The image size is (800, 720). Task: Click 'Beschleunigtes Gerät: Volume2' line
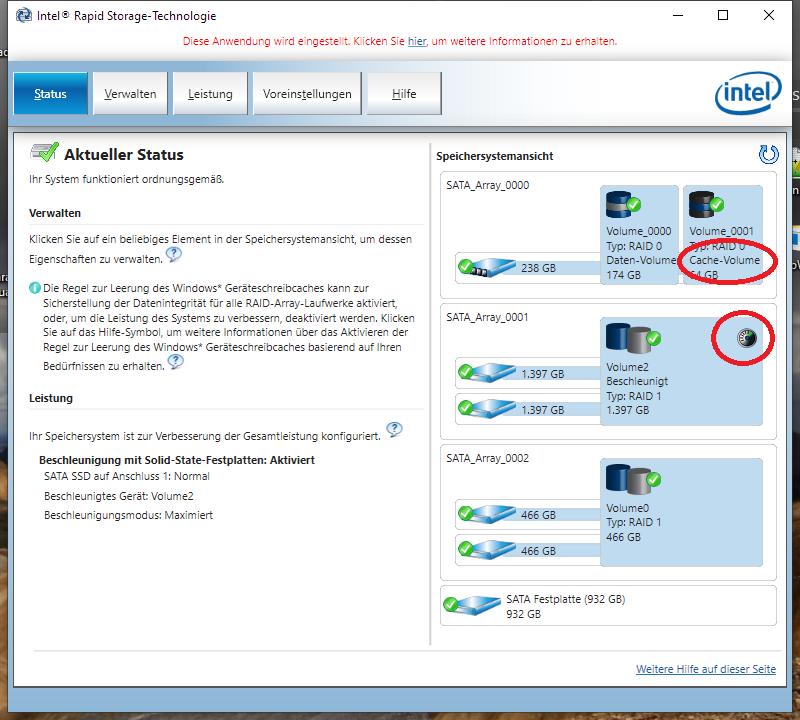tap(118, 496)
